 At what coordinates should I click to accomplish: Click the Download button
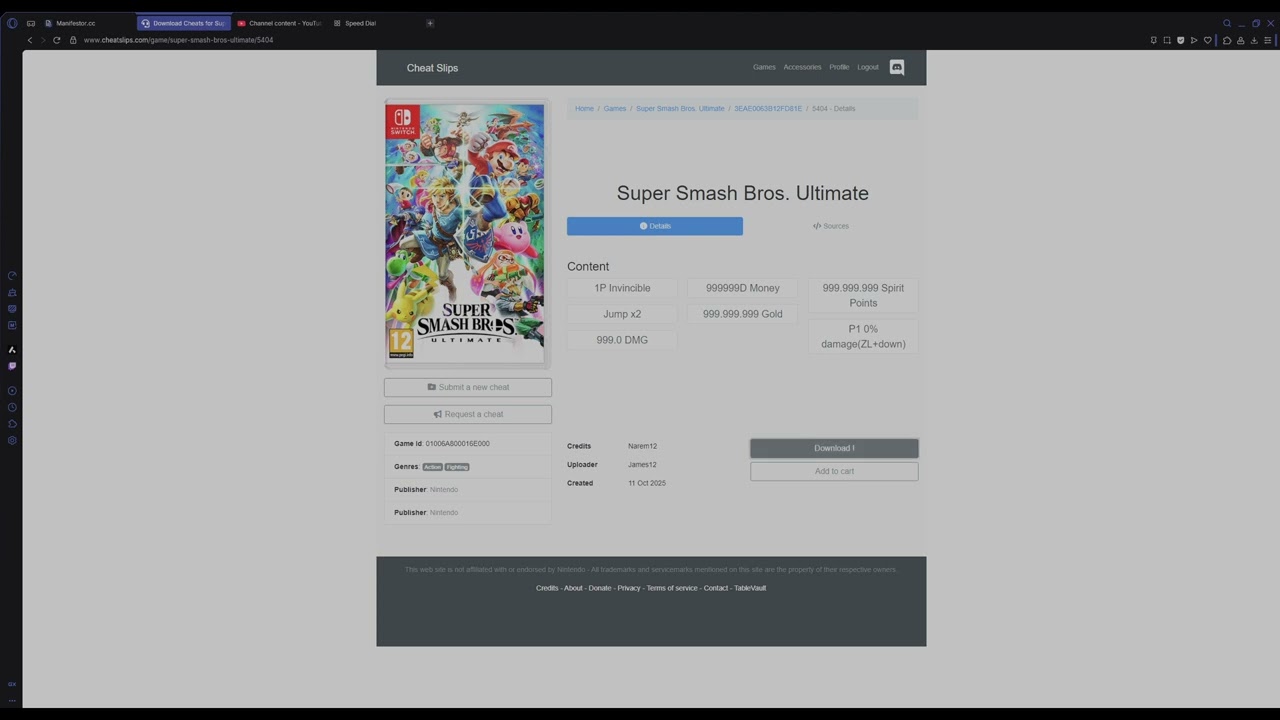coord(834,448)
